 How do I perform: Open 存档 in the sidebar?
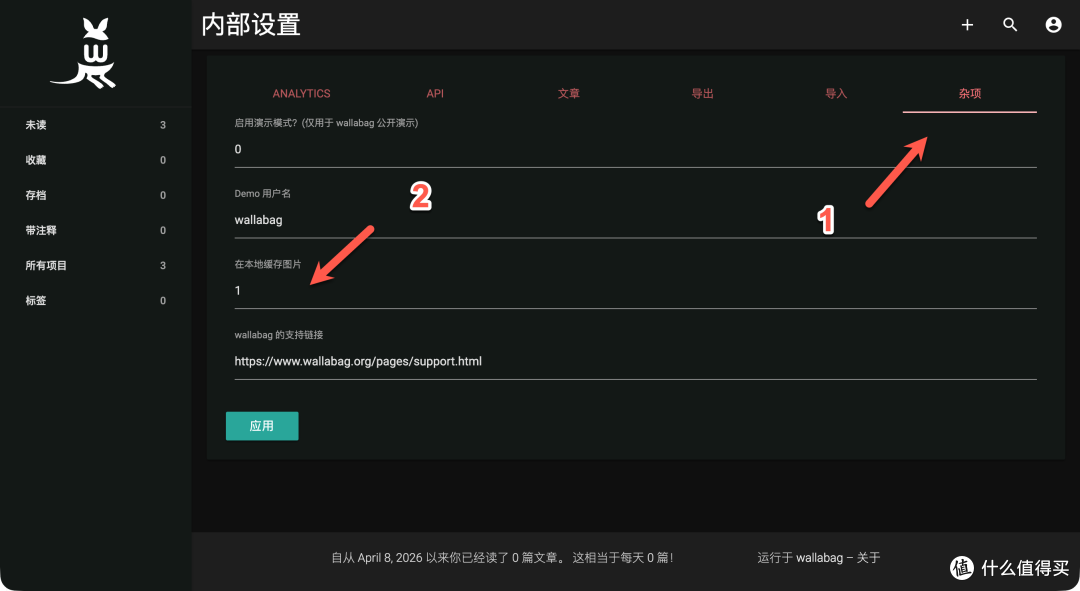tap(96, 195)
